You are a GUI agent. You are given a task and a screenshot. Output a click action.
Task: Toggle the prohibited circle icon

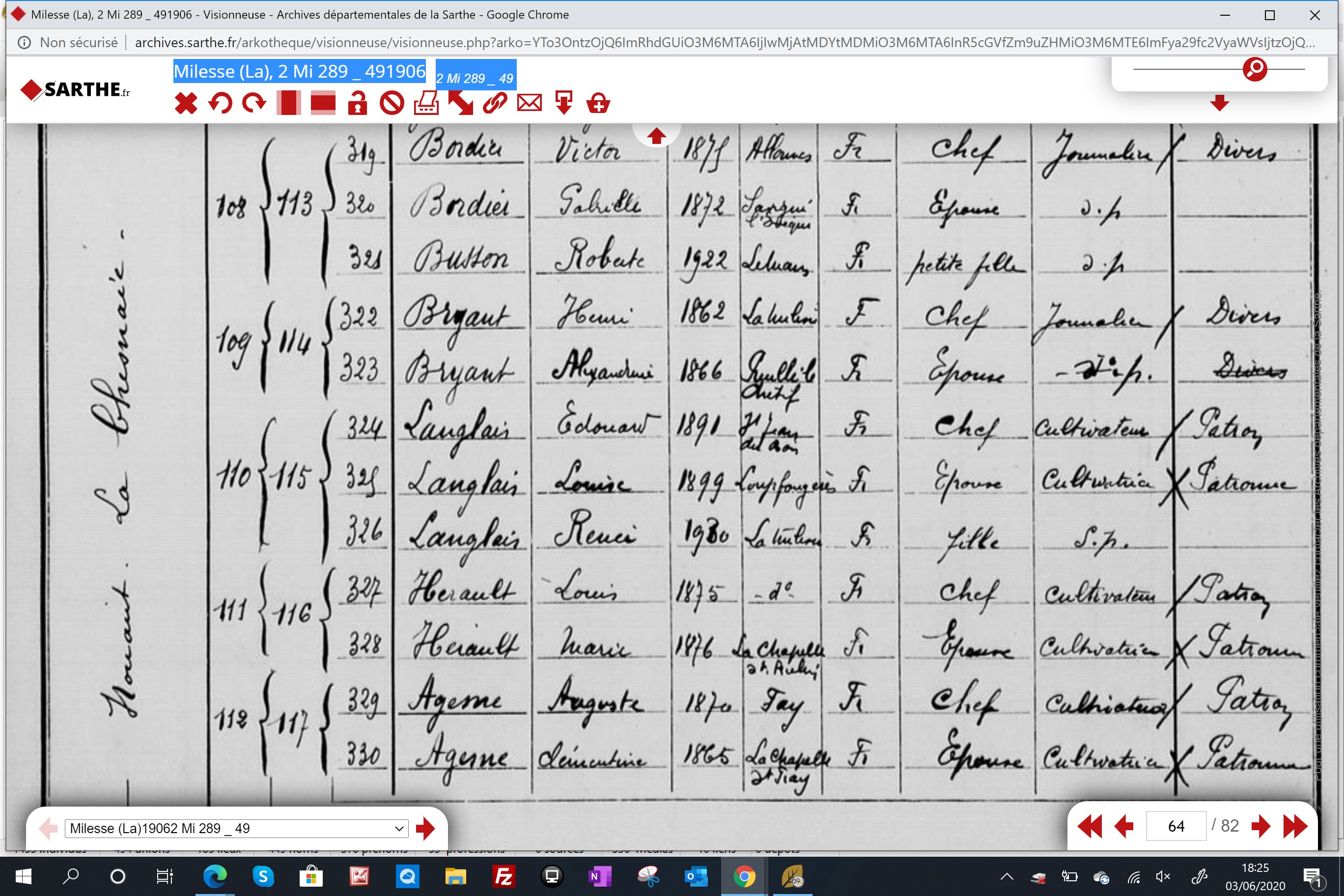[x=392, y=104]
